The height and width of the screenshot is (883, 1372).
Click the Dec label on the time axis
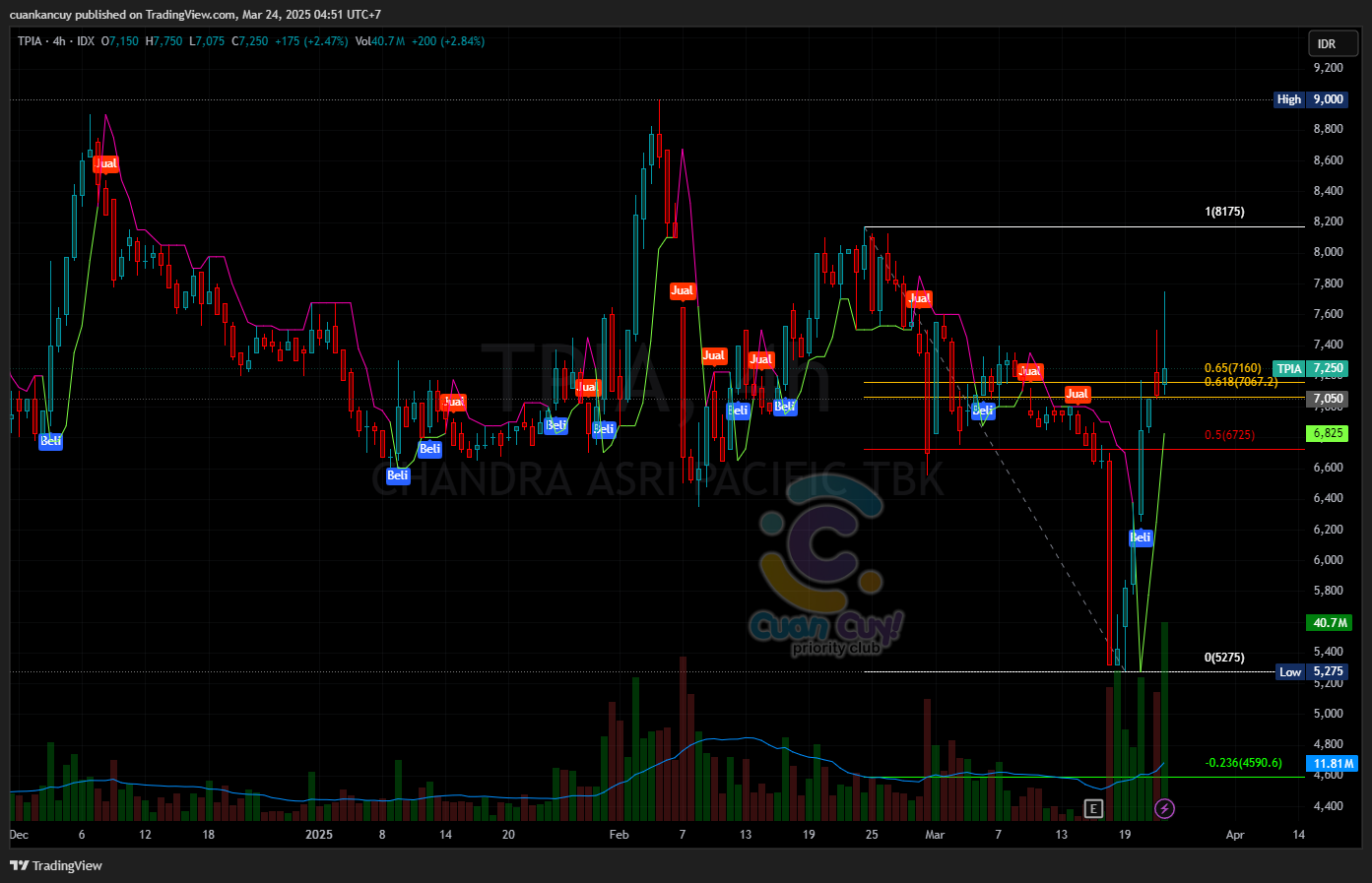coord(19,835)
